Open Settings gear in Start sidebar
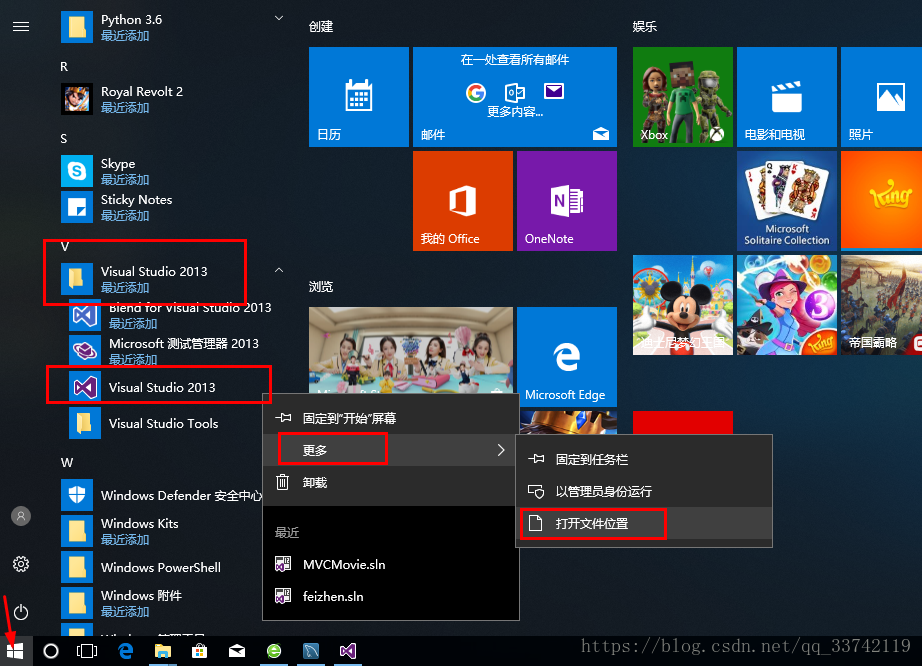 [x=21, y=564]
